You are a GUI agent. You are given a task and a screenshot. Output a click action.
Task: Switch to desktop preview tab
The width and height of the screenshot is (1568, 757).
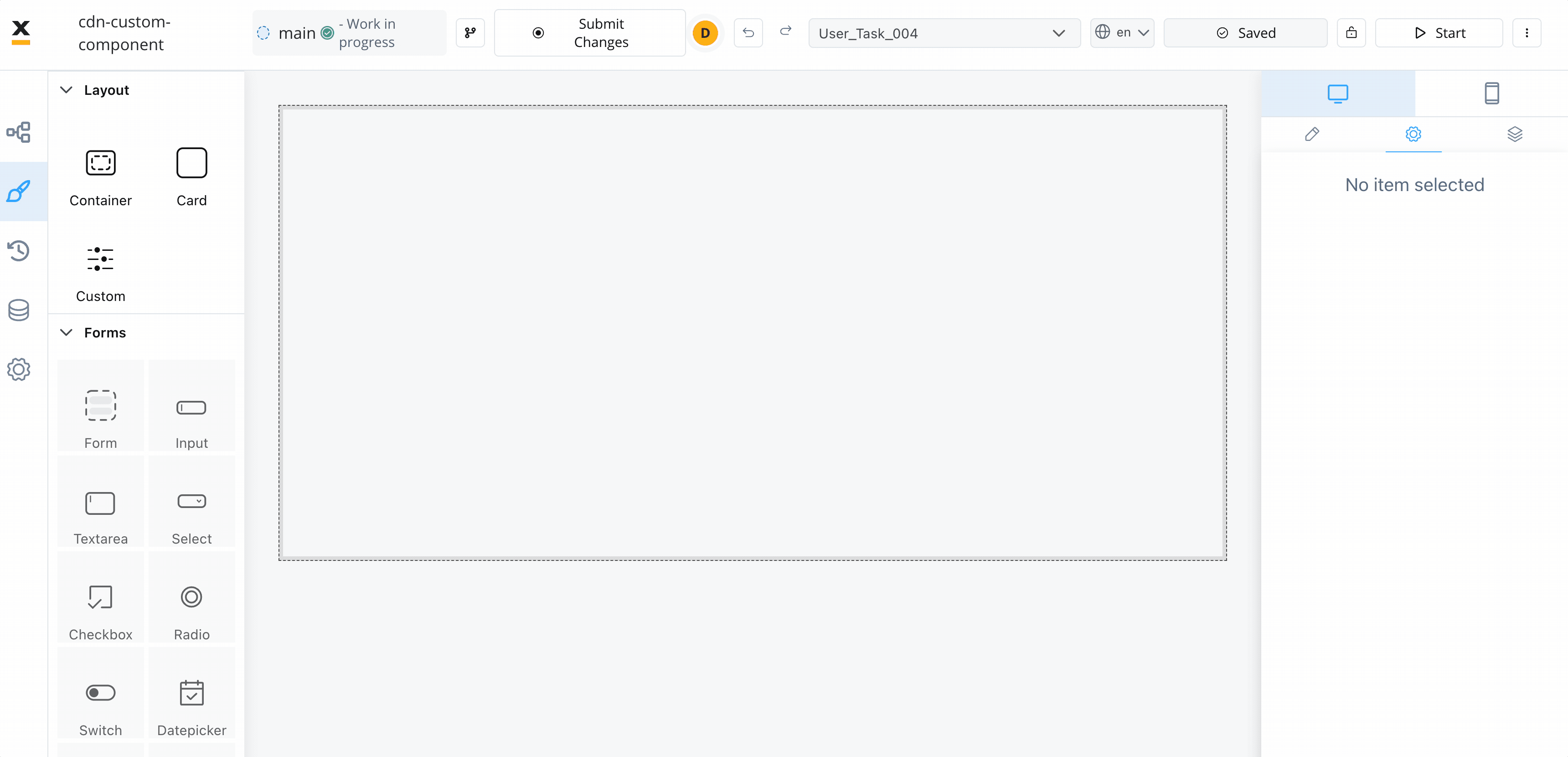[x=1338, y=94]
